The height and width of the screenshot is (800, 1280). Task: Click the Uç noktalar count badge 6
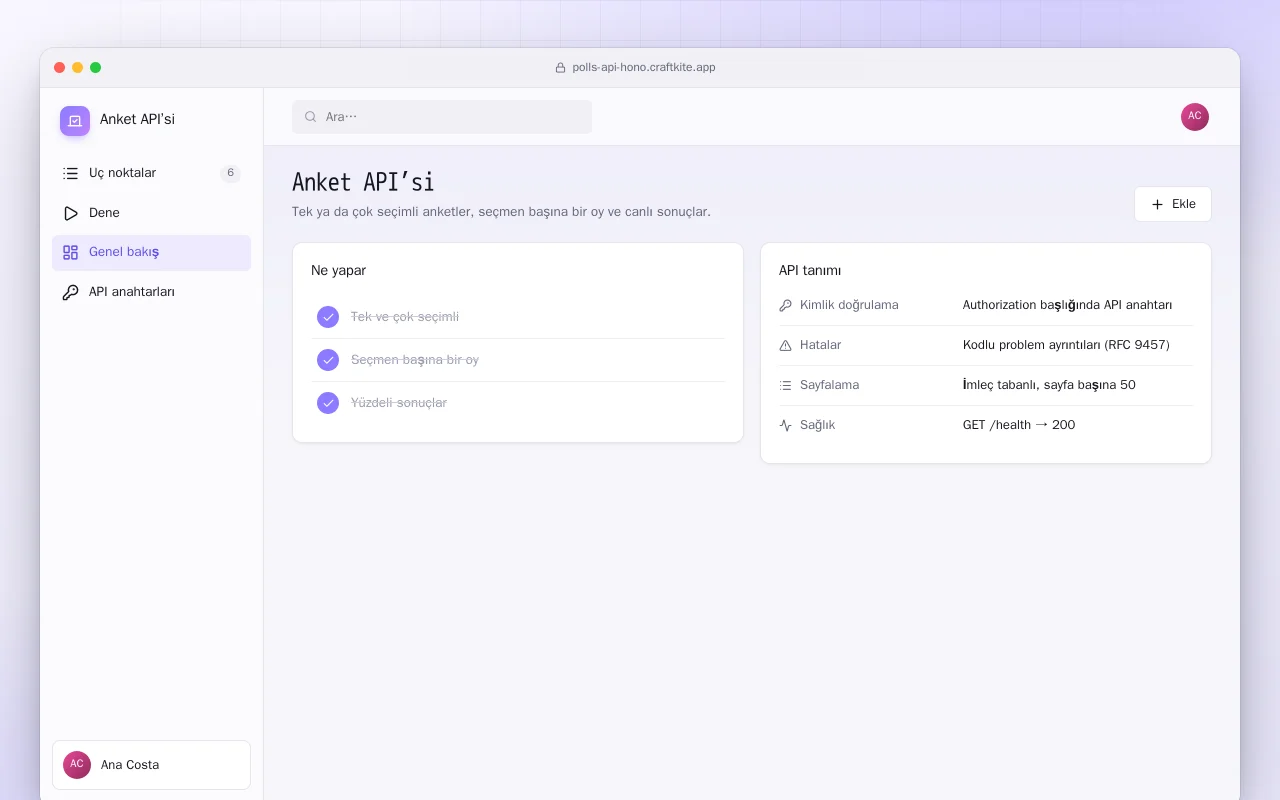(230, 173)
